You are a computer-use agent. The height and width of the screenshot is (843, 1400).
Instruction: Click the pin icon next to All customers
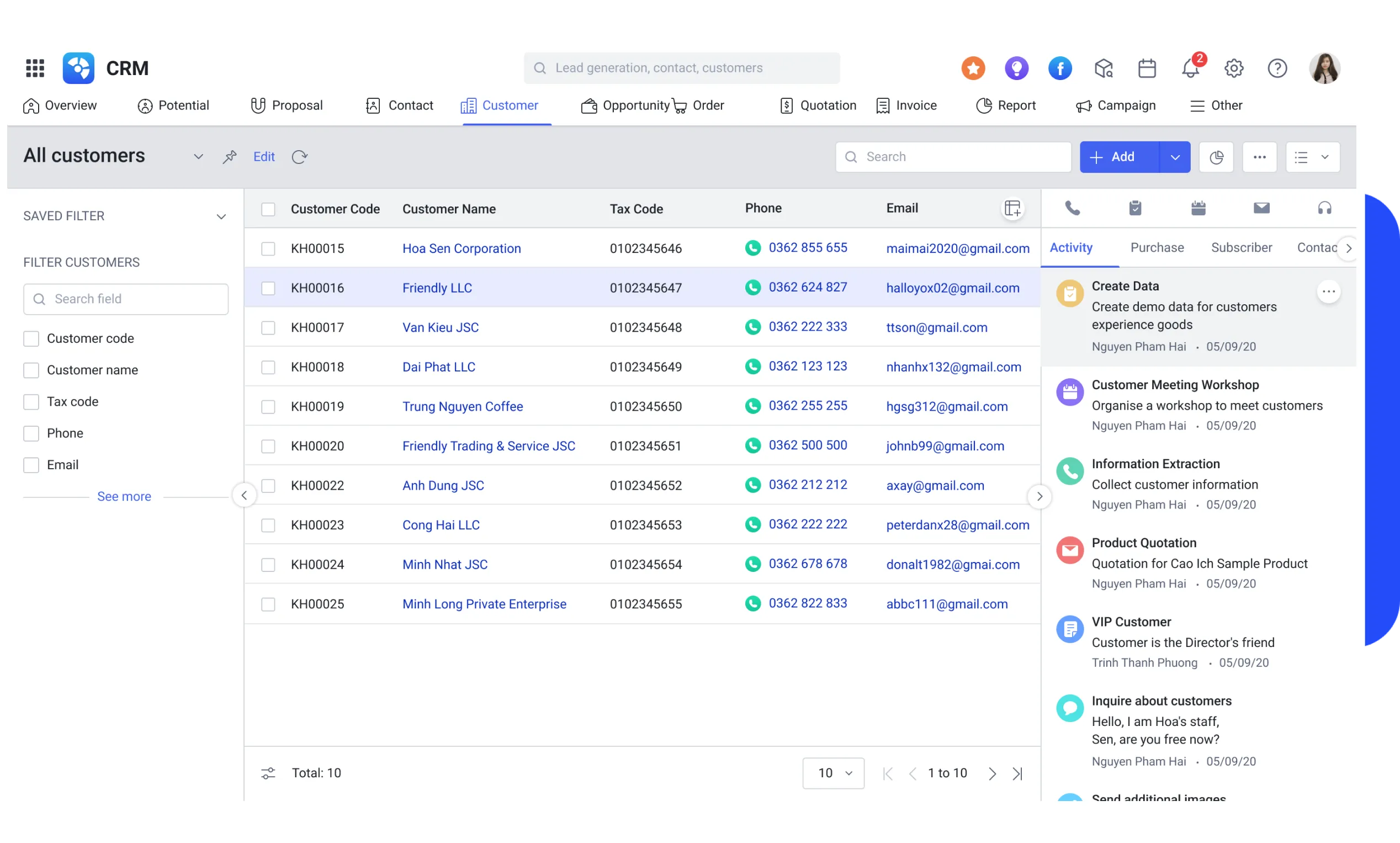click(230, 156)
